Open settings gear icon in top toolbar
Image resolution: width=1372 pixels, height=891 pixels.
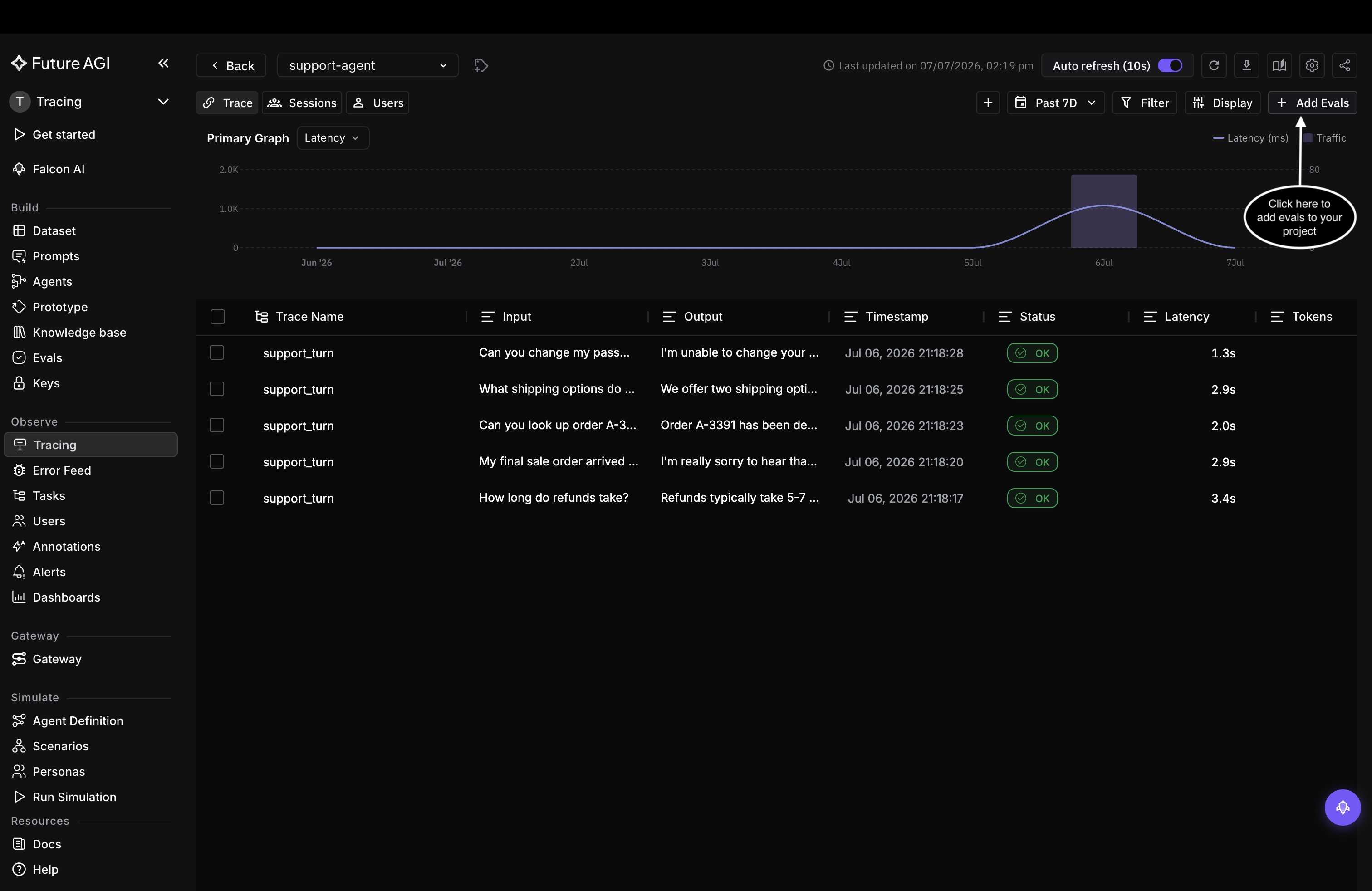[1312, 65]
